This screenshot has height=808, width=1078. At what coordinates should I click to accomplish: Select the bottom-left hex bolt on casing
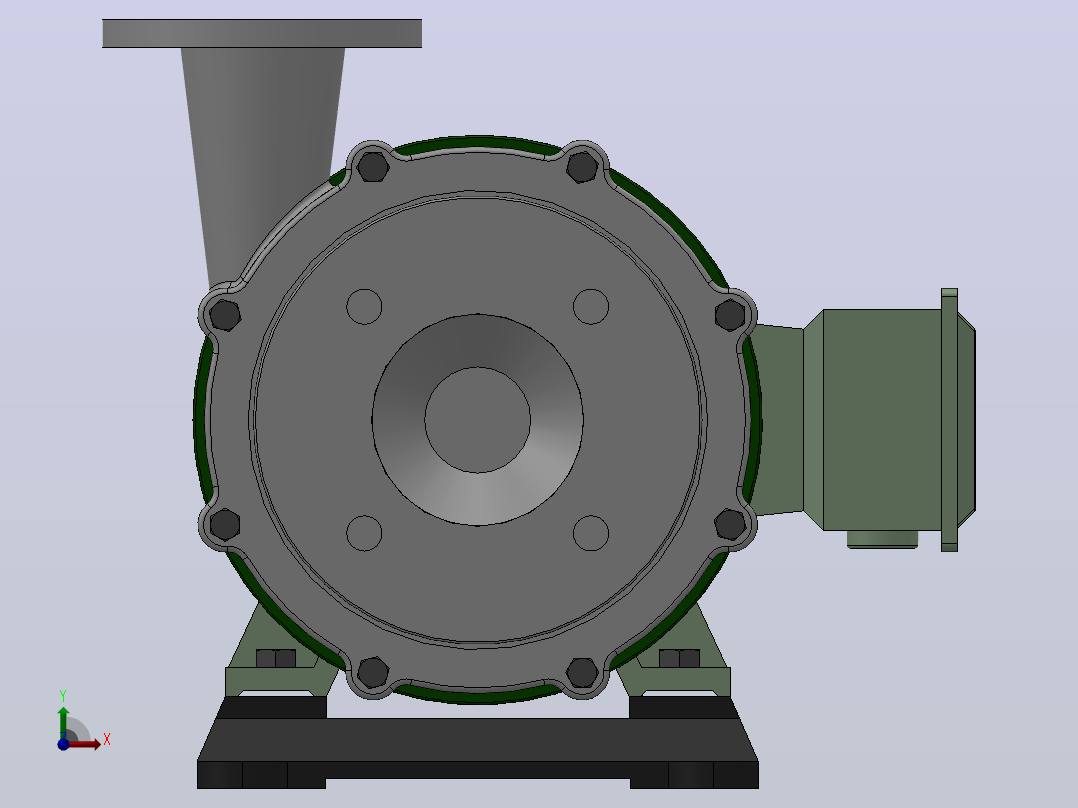point(373,673)
